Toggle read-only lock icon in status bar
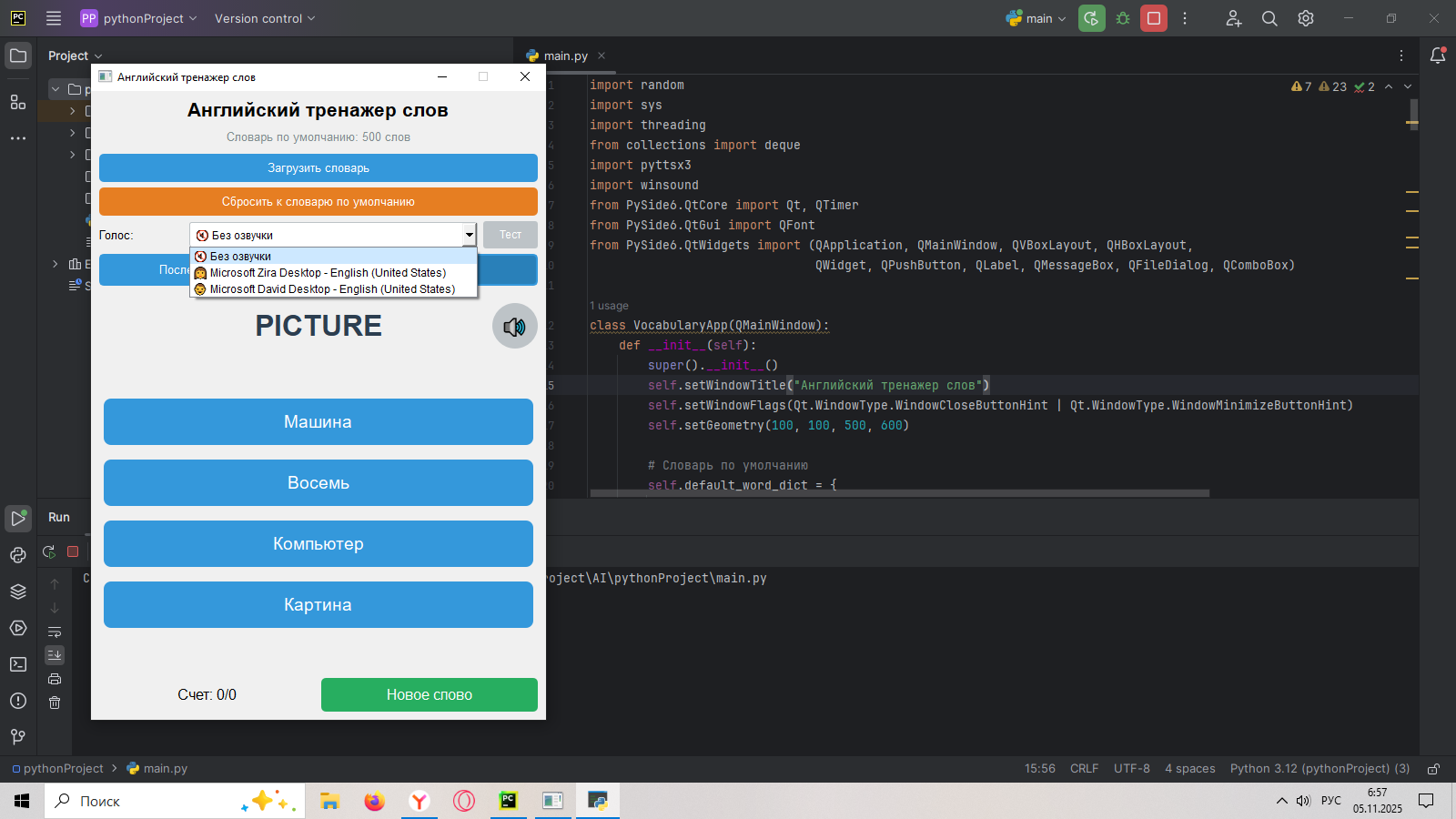The height and width of the screenshot is (819, 1456). pyautogui.click(x=1433, y=769)
